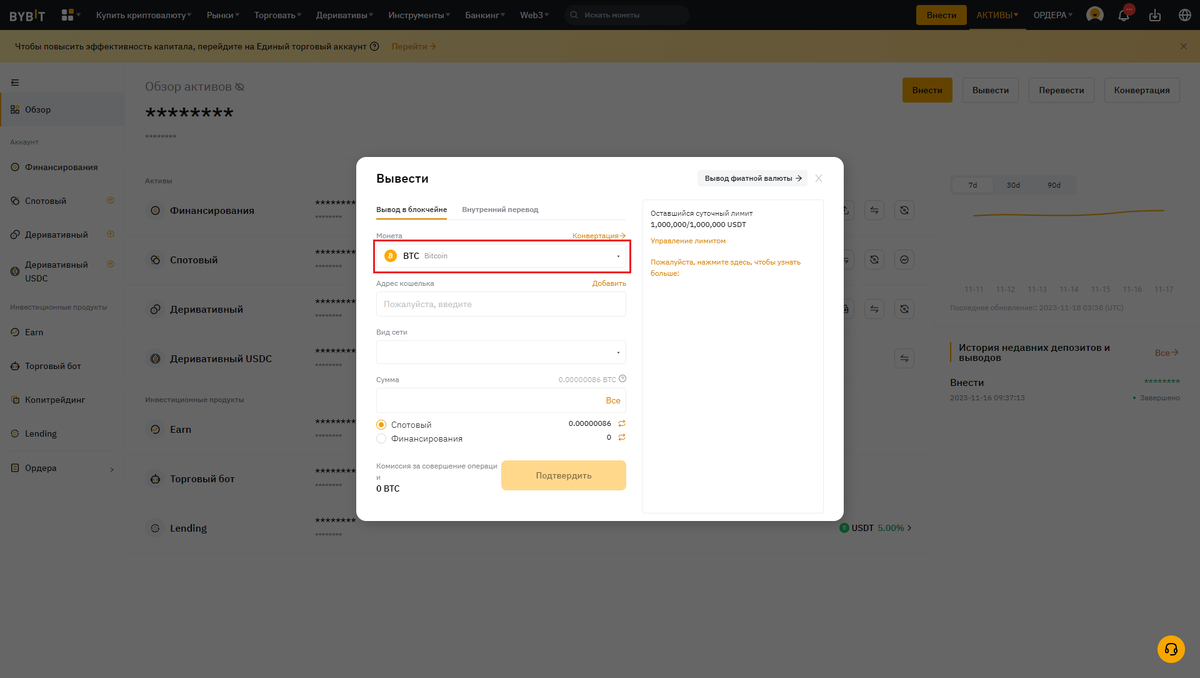Click the download app icon
Viewport: 1200px width, 678px height.
pyautogui.click(x=1155, y=15)
